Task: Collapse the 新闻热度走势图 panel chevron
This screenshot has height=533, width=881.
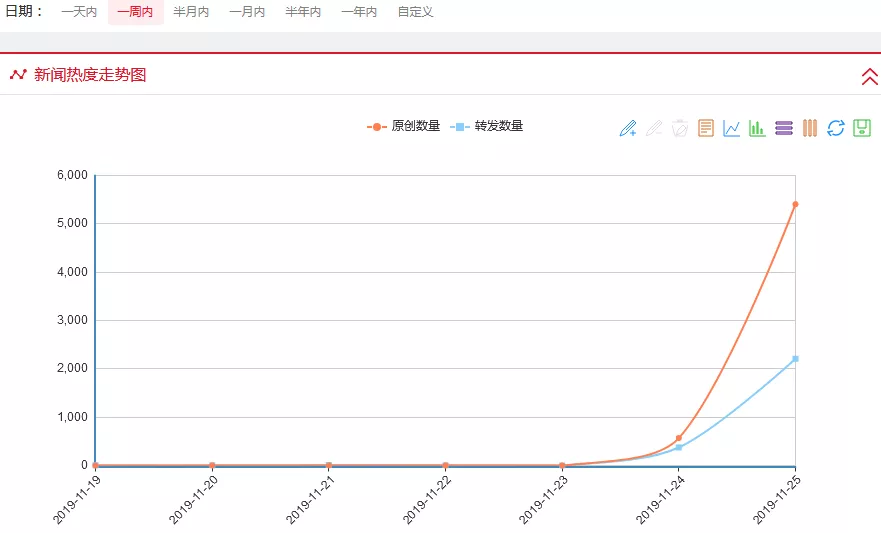Action: (x=869, y=76)
